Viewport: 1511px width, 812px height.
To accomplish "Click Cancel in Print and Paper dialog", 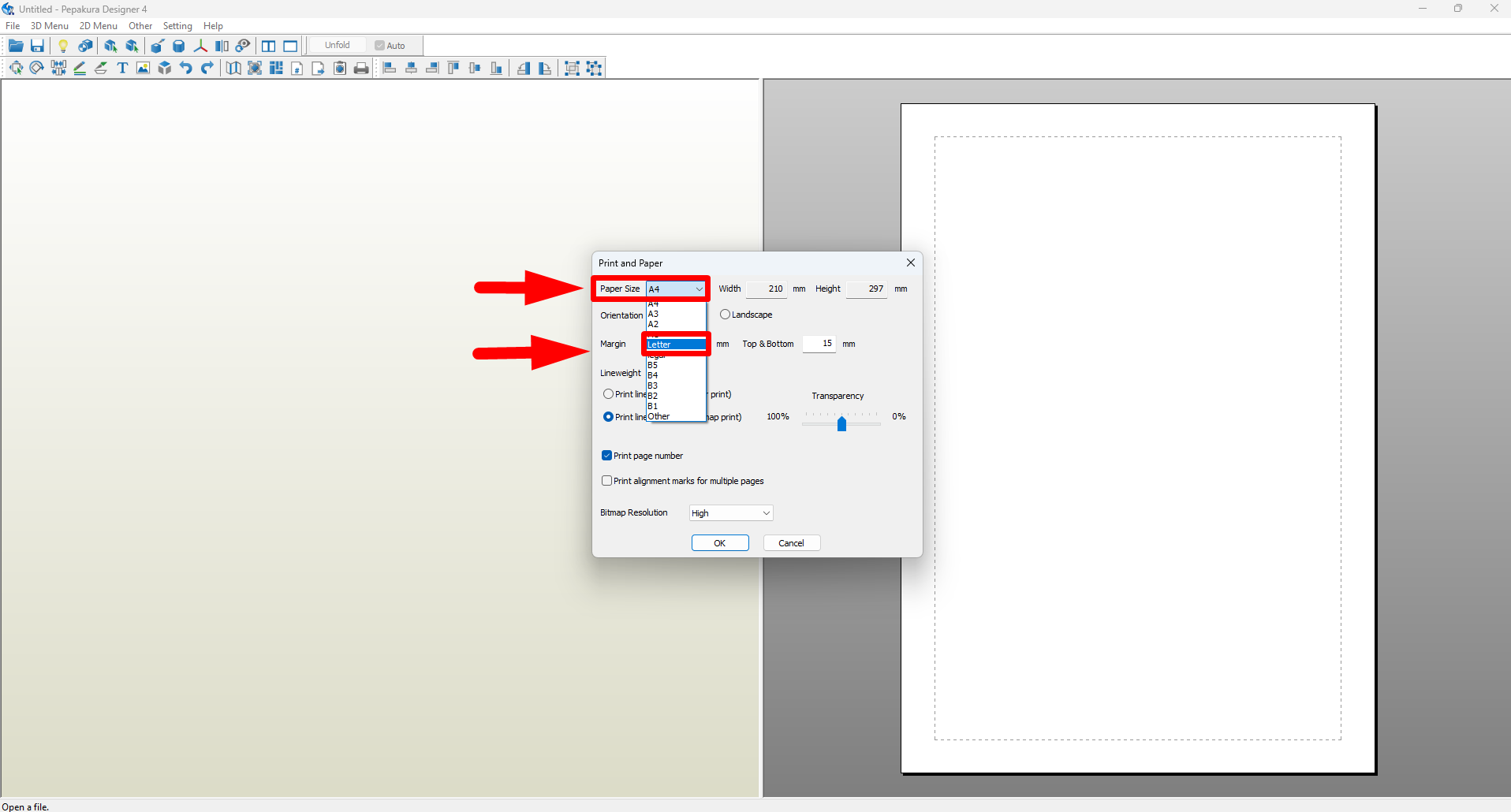I will (792, 543).
